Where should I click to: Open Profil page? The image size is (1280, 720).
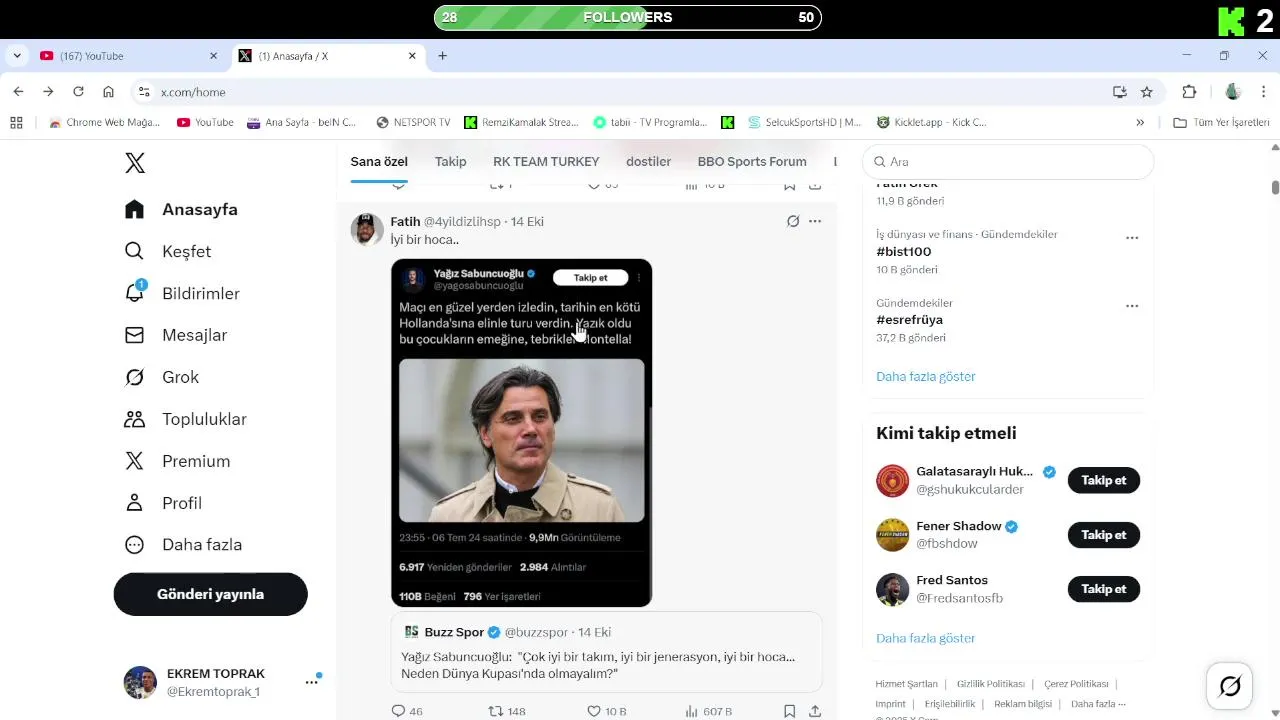[163, 503]
